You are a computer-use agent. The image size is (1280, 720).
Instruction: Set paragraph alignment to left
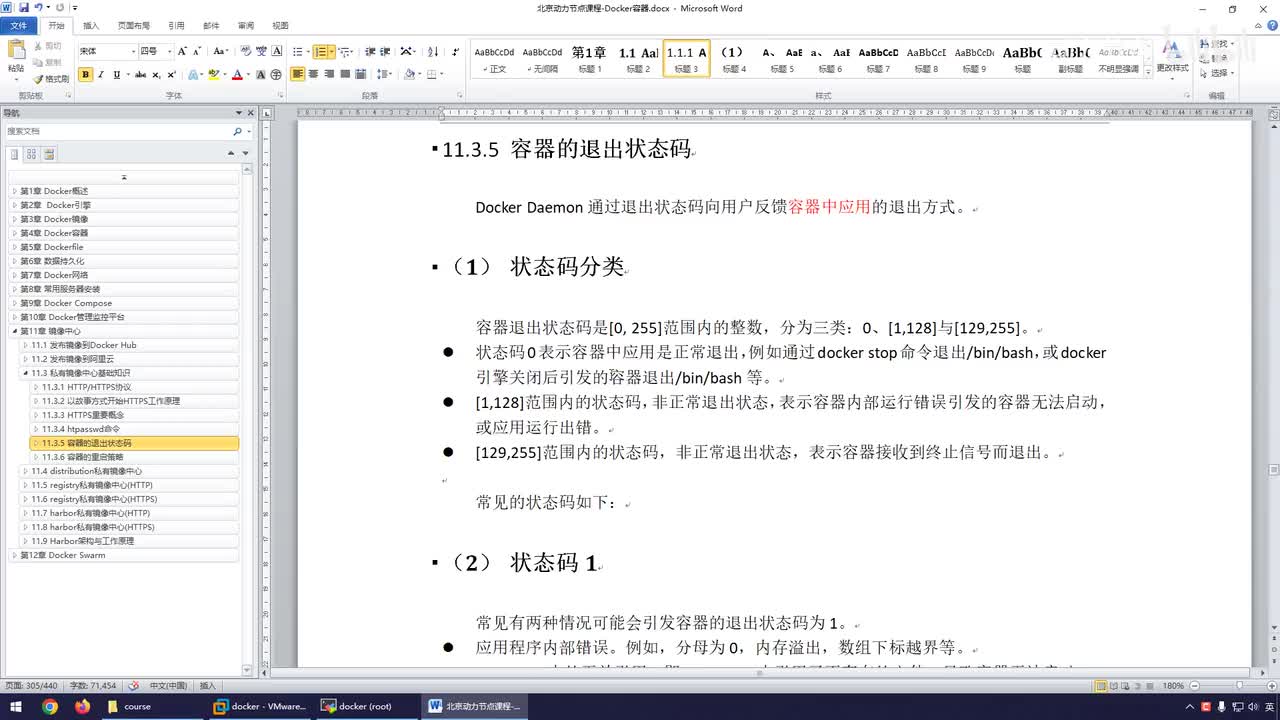click(298, 75)
